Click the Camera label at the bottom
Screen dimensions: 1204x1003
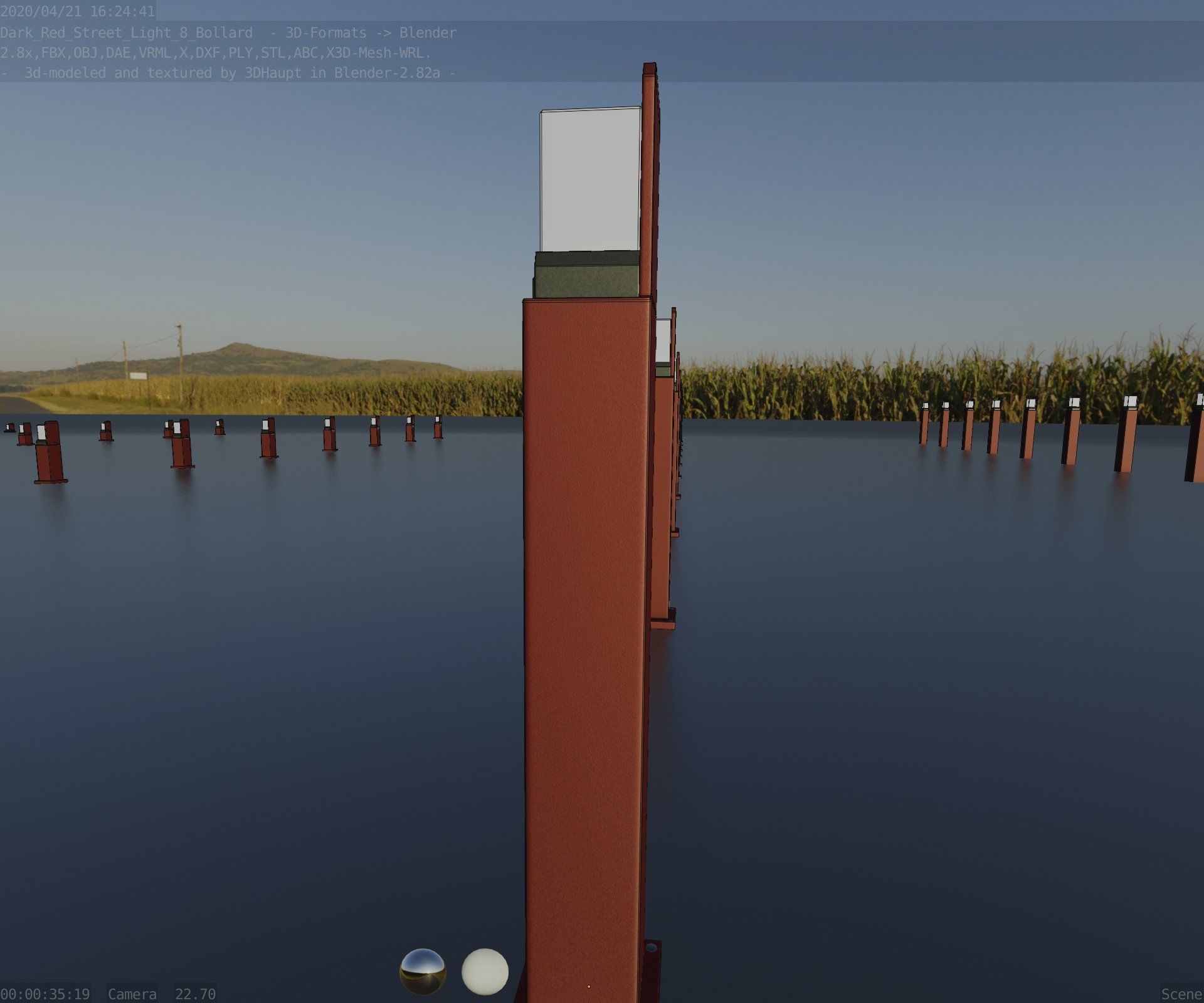pos(132,994)
